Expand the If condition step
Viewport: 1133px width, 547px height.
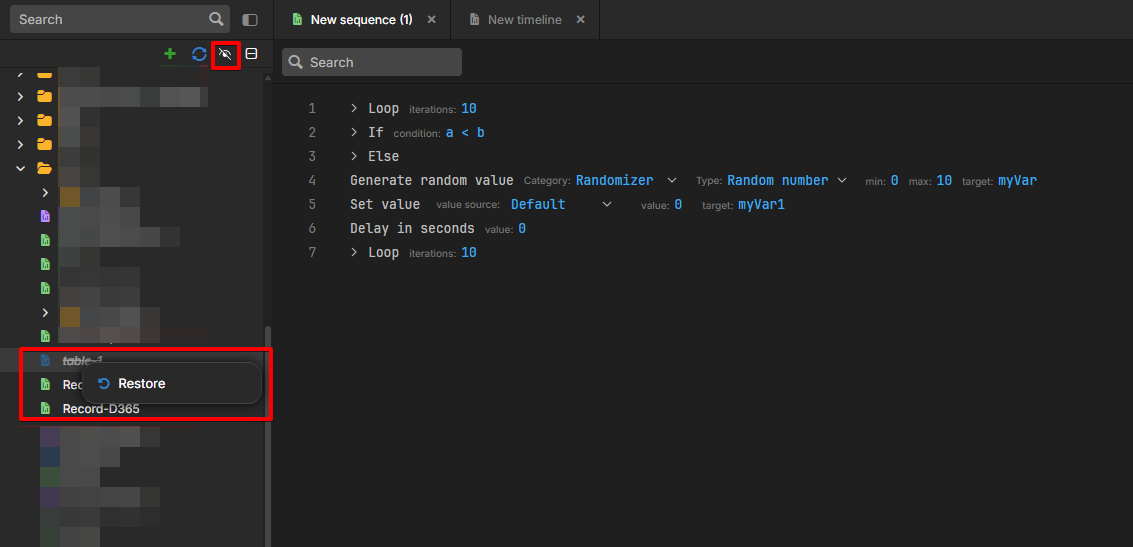point(354,132)
